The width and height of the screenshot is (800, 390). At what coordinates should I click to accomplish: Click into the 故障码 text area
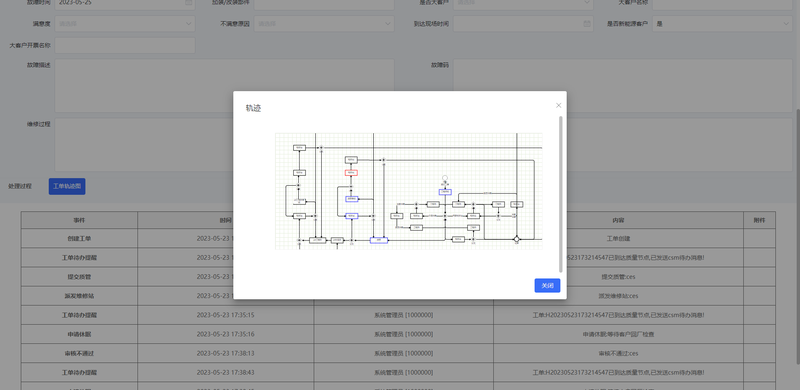point(623,85)
